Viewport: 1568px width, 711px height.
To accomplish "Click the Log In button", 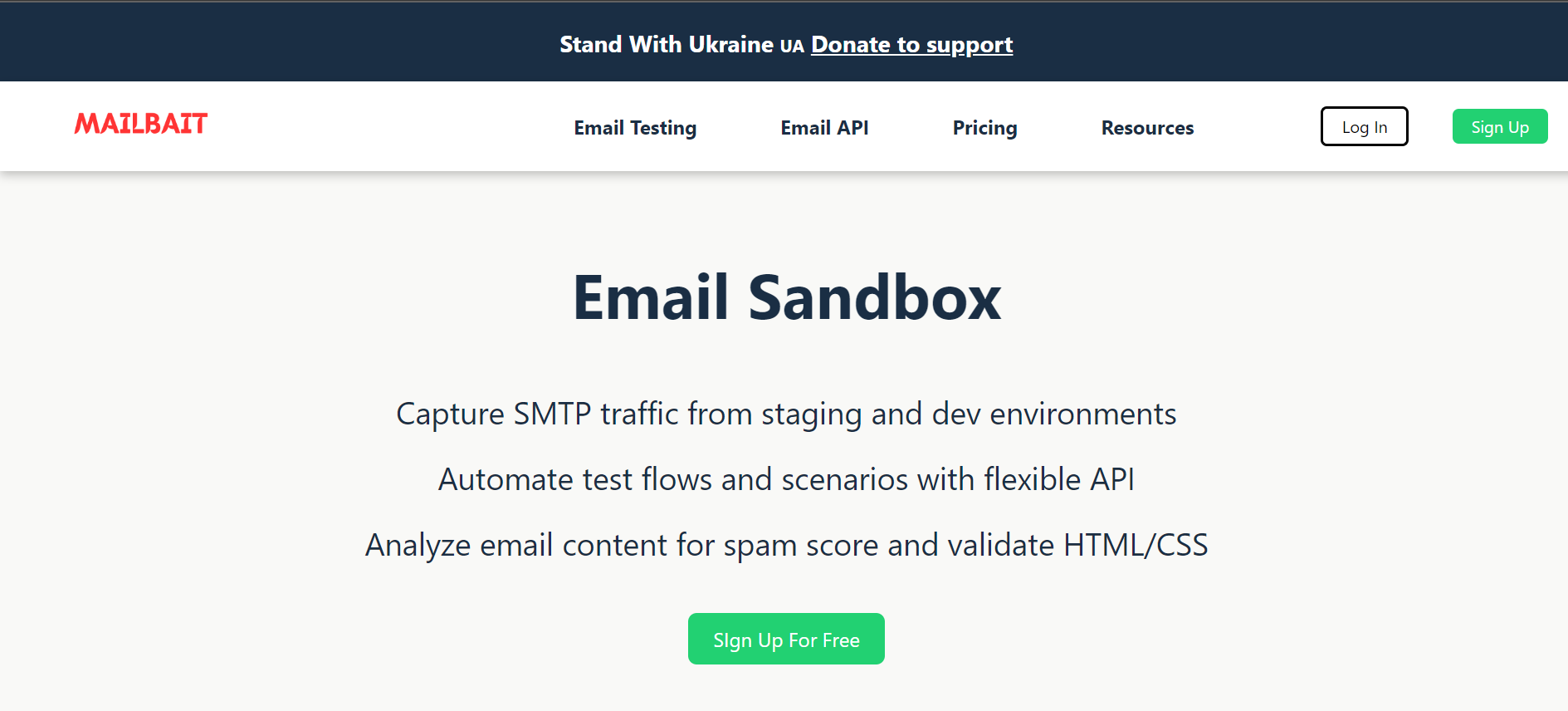I will click(x=1365, y=126).
